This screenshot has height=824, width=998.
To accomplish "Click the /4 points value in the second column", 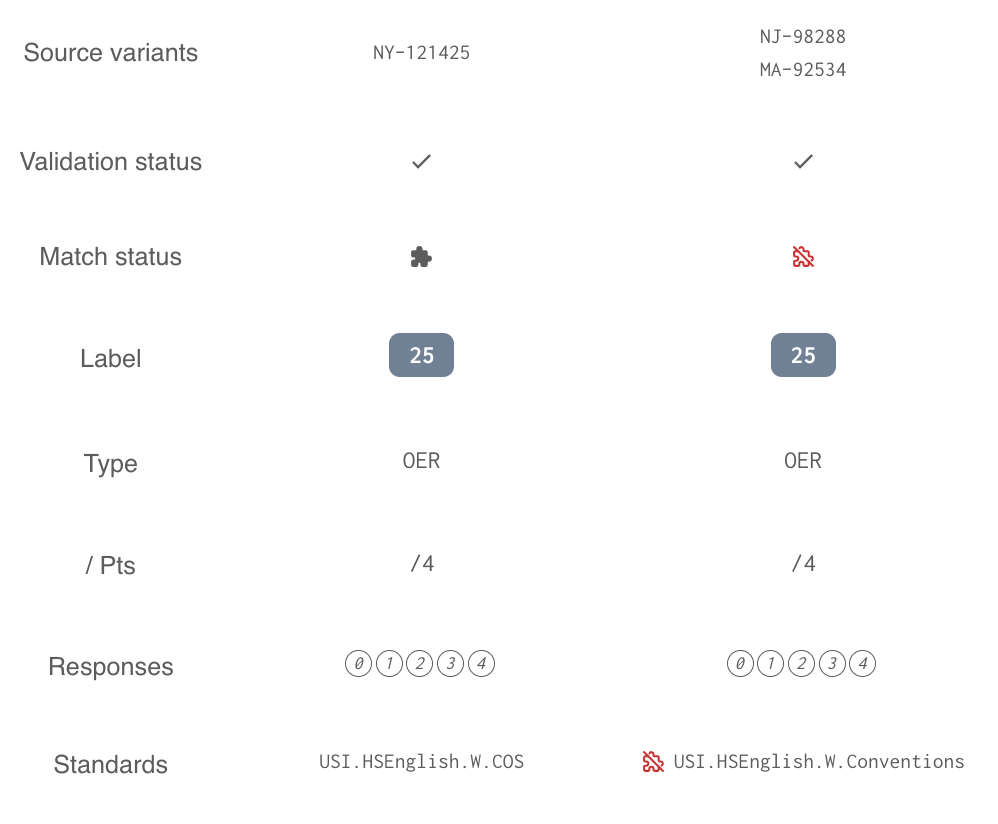I will [x=803, y=563].
